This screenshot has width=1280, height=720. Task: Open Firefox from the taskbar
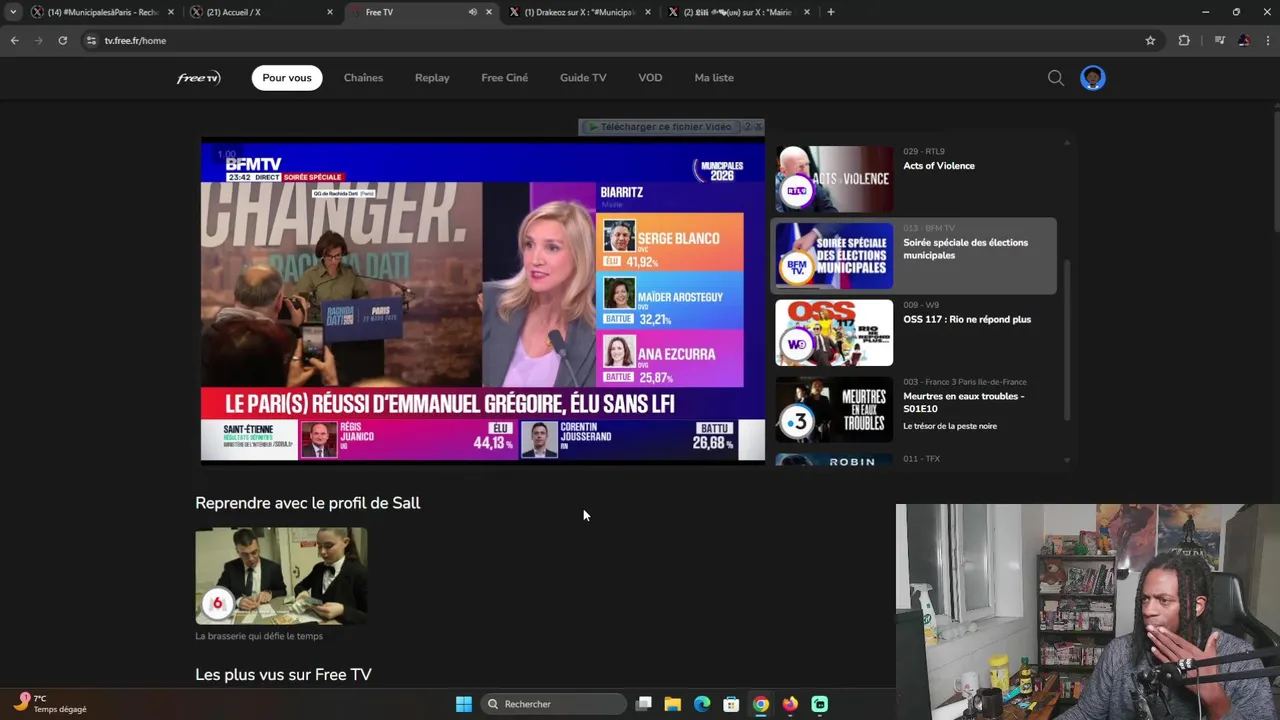pyautogui.click(x=790, y=704)
